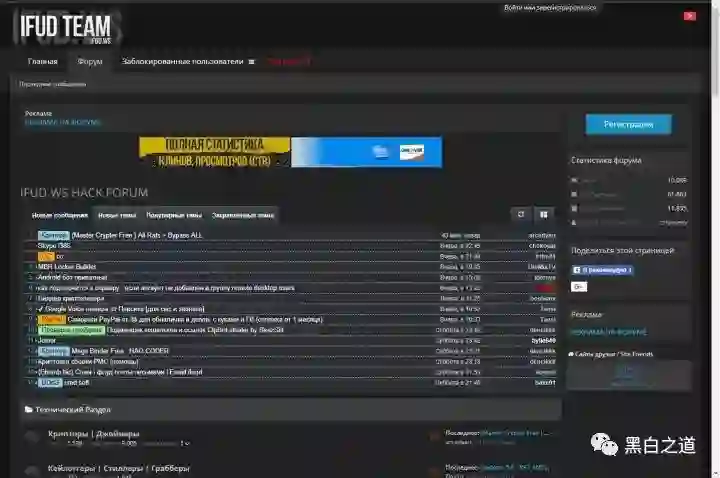720x478 pixels.
Task: Open the Криптовка сборки РМС topic
Action: coord(88,361)
